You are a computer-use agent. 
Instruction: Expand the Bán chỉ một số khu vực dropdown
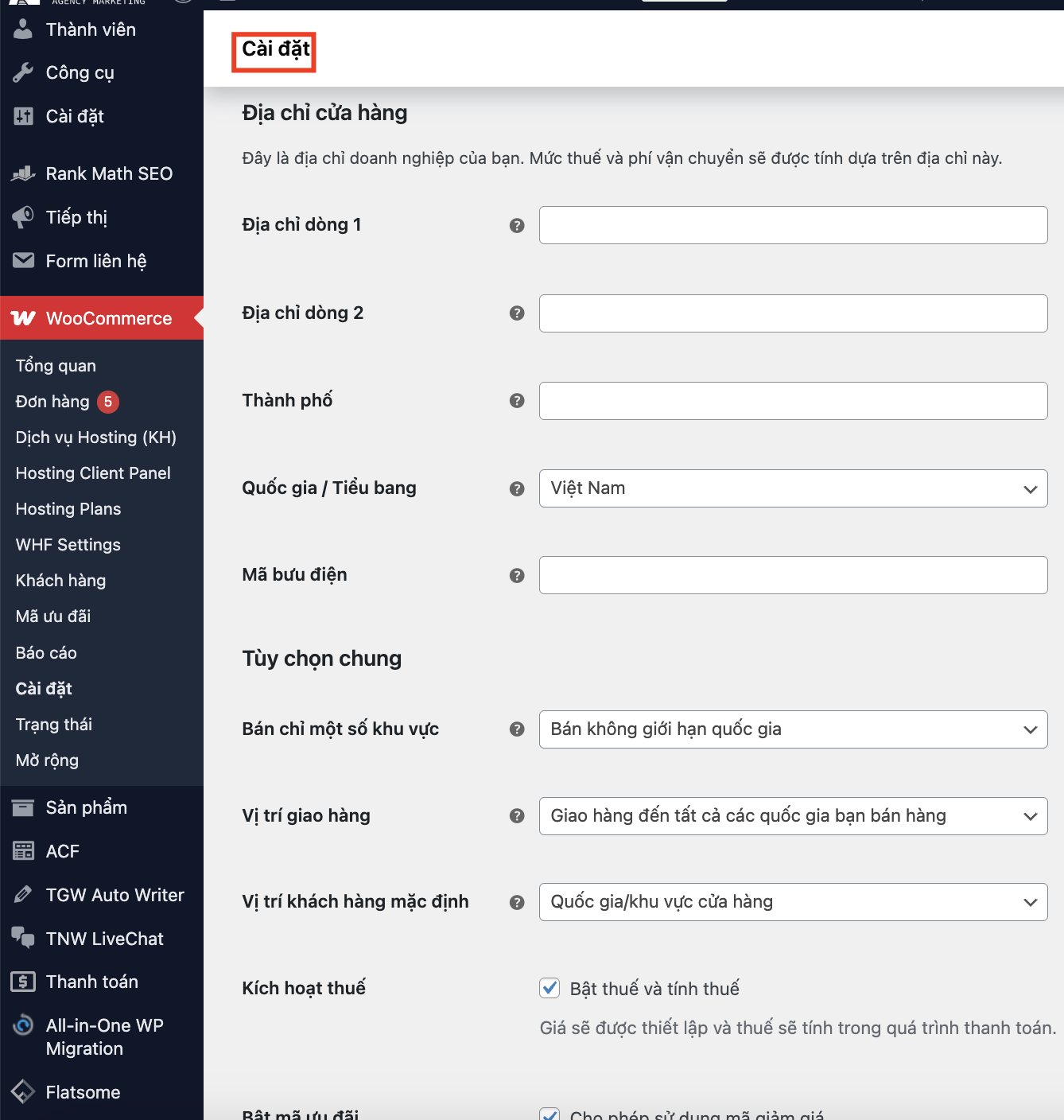[x=793, y=729]
